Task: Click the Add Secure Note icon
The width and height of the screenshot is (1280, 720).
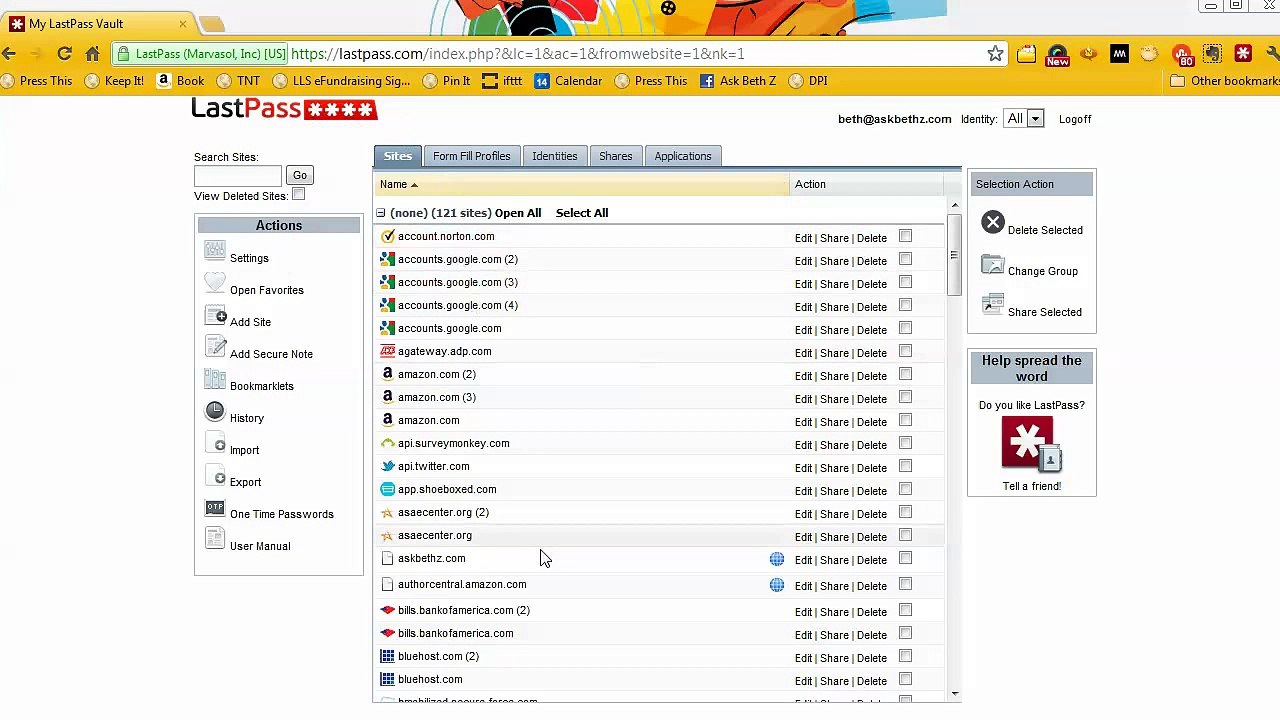Action: 215,347
